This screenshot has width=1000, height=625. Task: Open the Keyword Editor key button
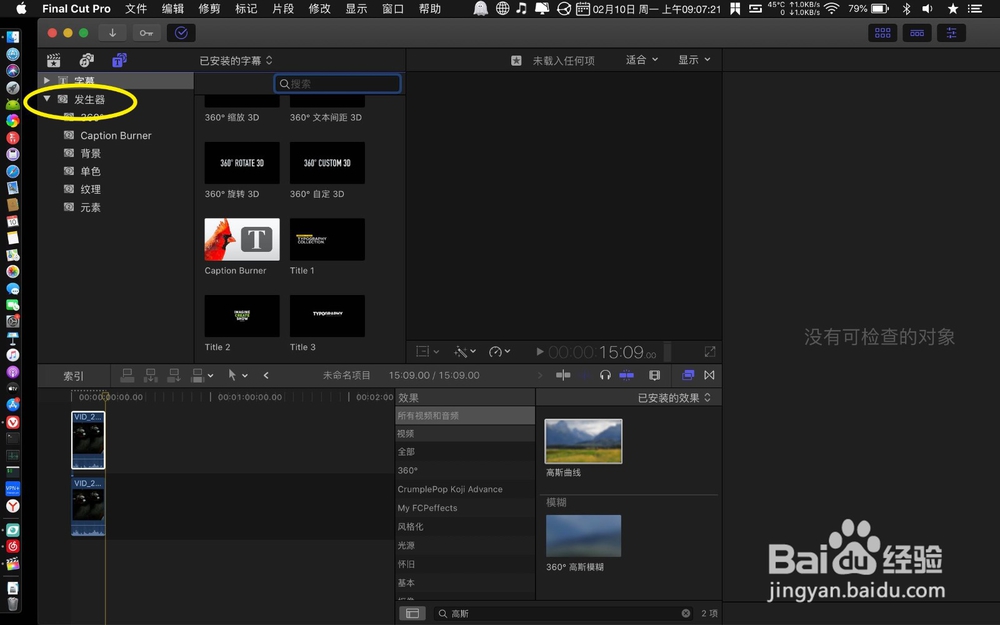click(x=146, y=33)
